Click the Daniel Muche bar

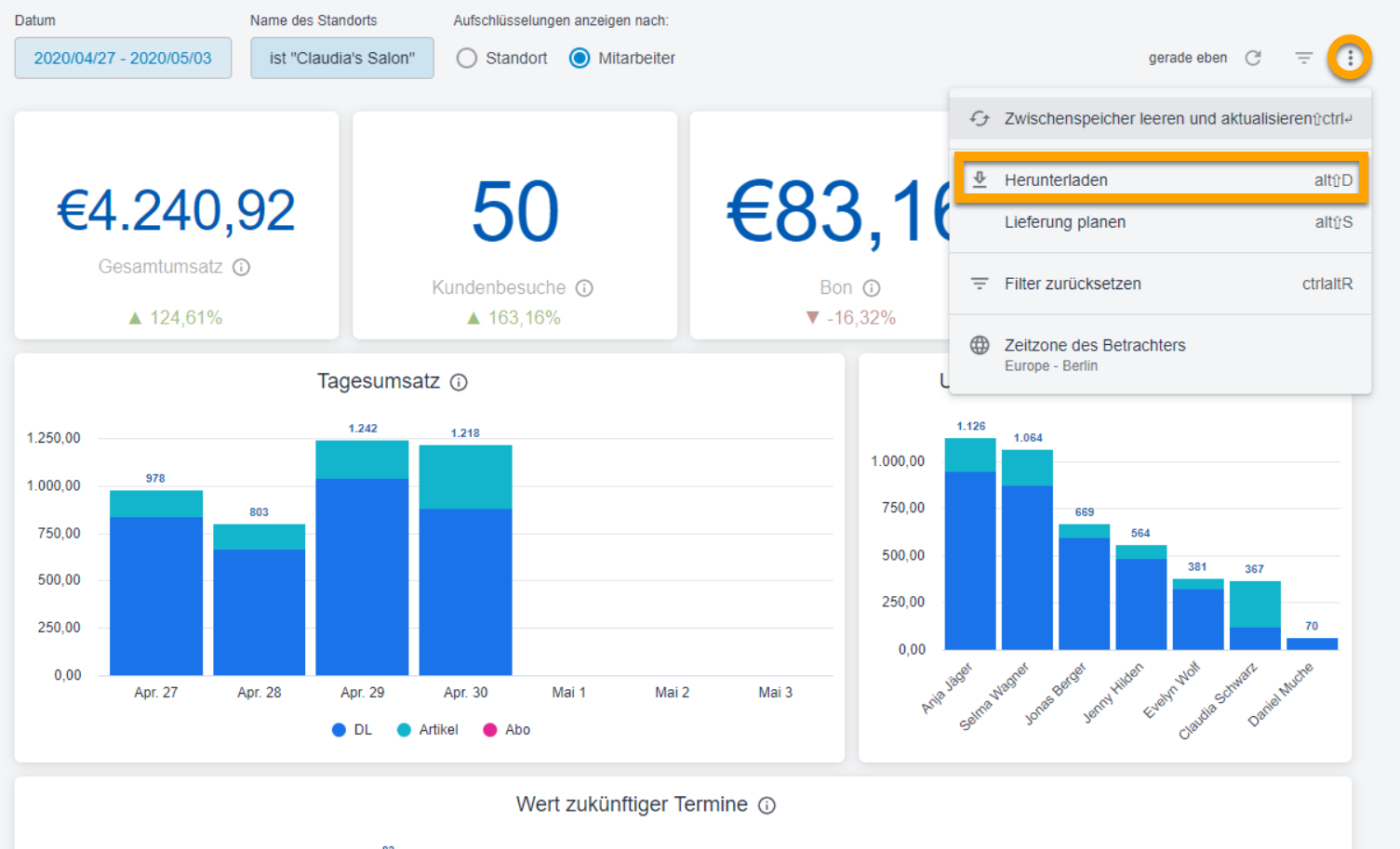coord(1312,643)
